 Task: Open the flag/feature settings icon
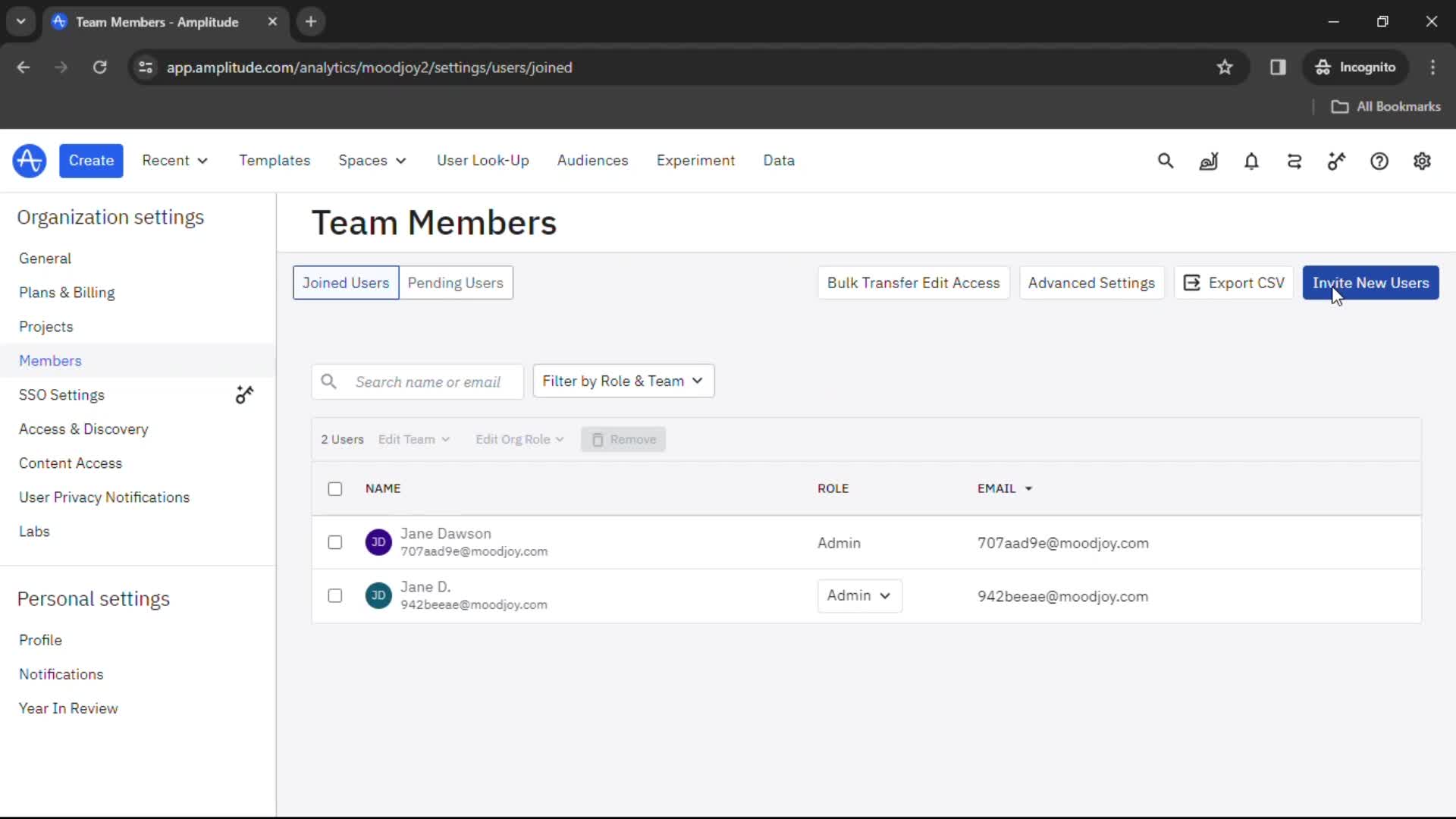(1338, 161)
